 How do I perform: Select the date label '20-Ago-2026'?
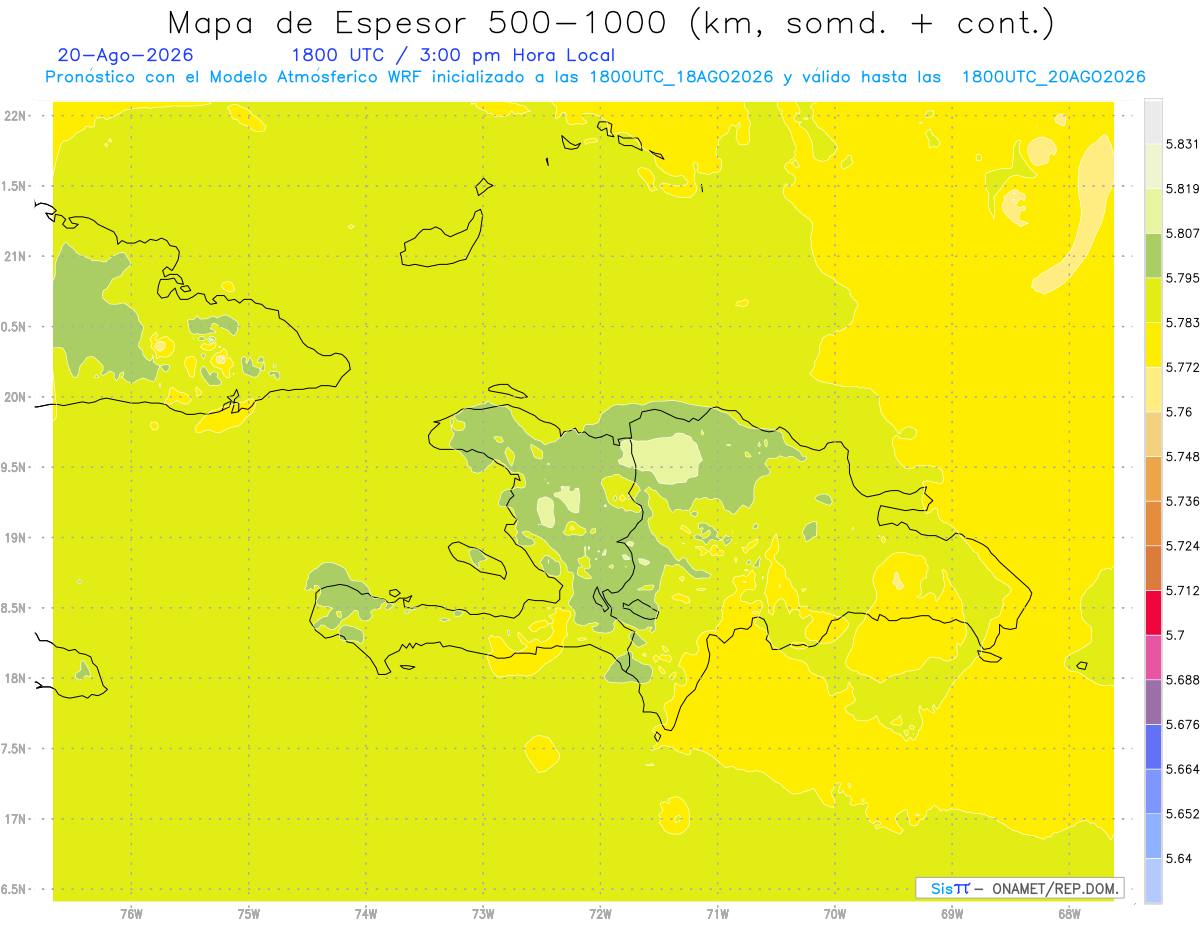pyautogui.click(x=126, y=55)
